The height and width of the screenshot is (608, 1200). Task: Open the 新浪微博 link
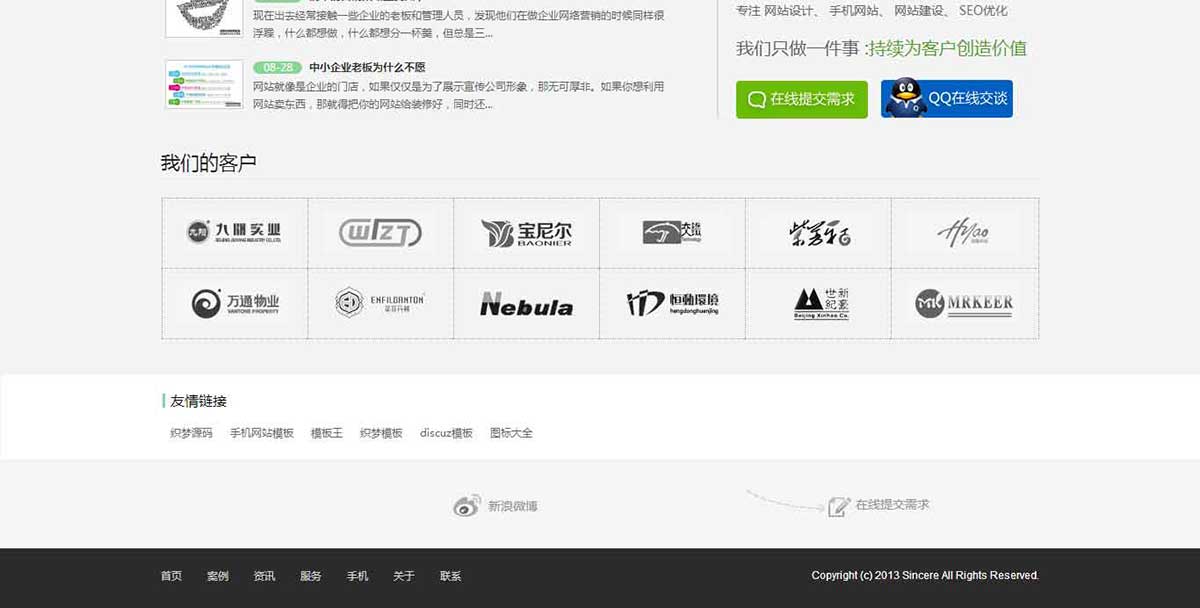click(513, 507)
